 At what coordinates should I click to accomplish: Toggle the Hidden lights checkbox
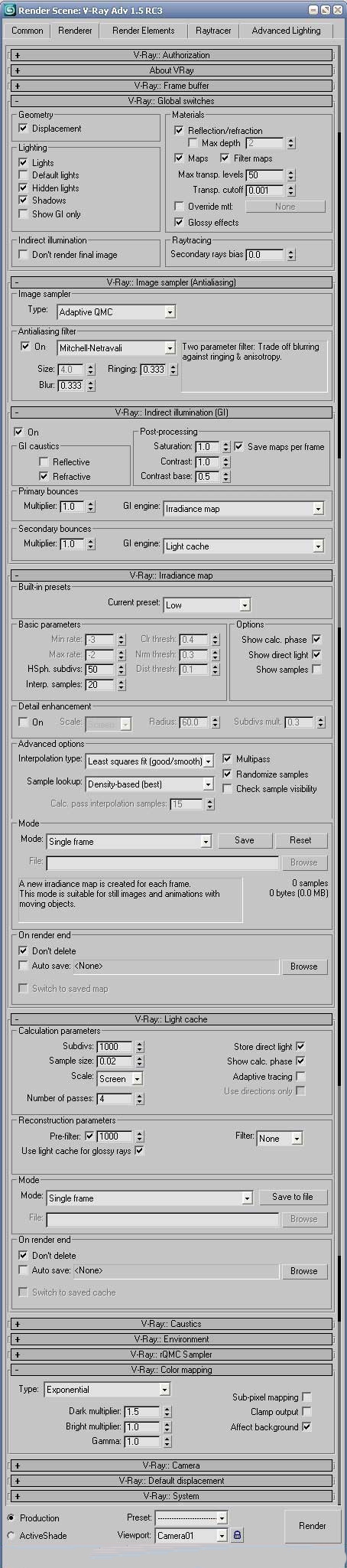click(23, 188)
